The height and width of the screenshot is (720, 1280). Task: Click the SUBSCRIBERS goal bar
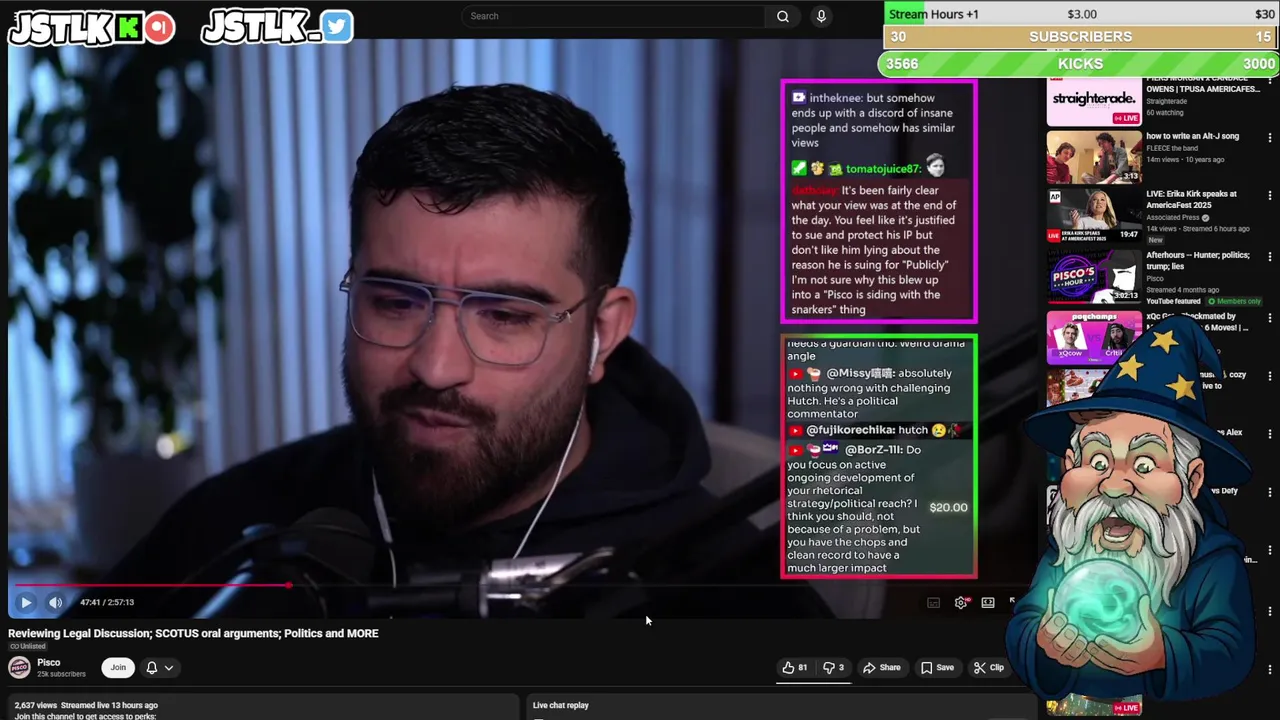point(1081,37)
